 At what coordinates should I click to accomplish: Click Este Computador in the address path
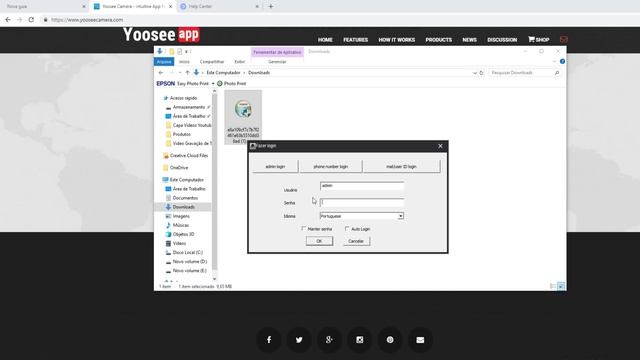tap(223, 73)
